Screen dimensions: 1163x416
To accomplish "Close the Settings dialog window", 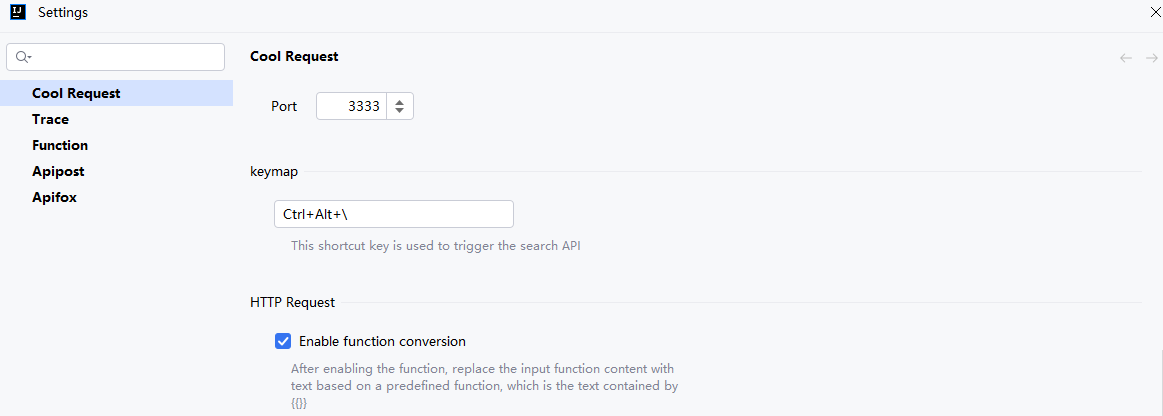I will pyautogui.click(x=1156, y=12).
